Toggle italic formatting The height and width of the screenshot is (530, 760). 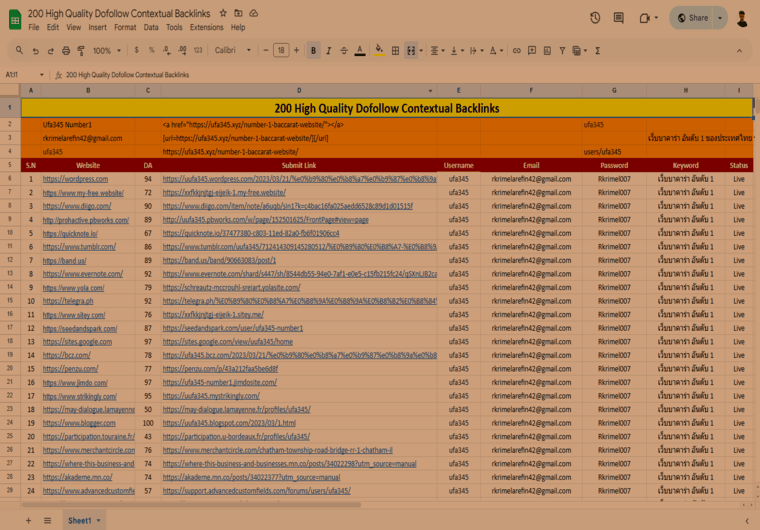(x=328, y=50)
